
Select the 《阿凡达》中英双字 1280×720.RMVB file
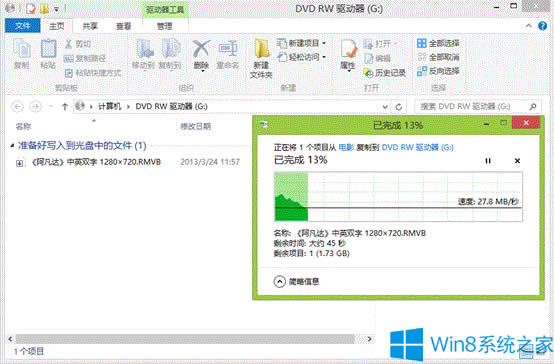[96, 162]
